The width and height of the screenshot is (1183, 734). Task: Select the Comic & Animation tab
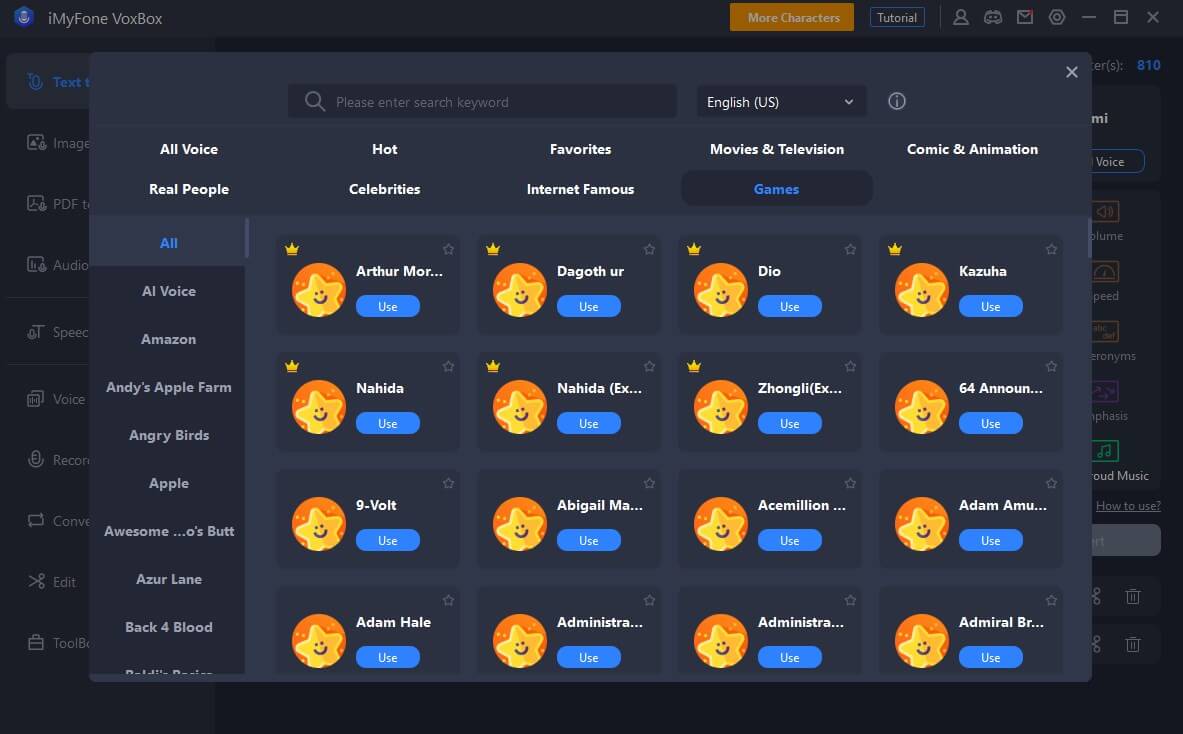973,149
